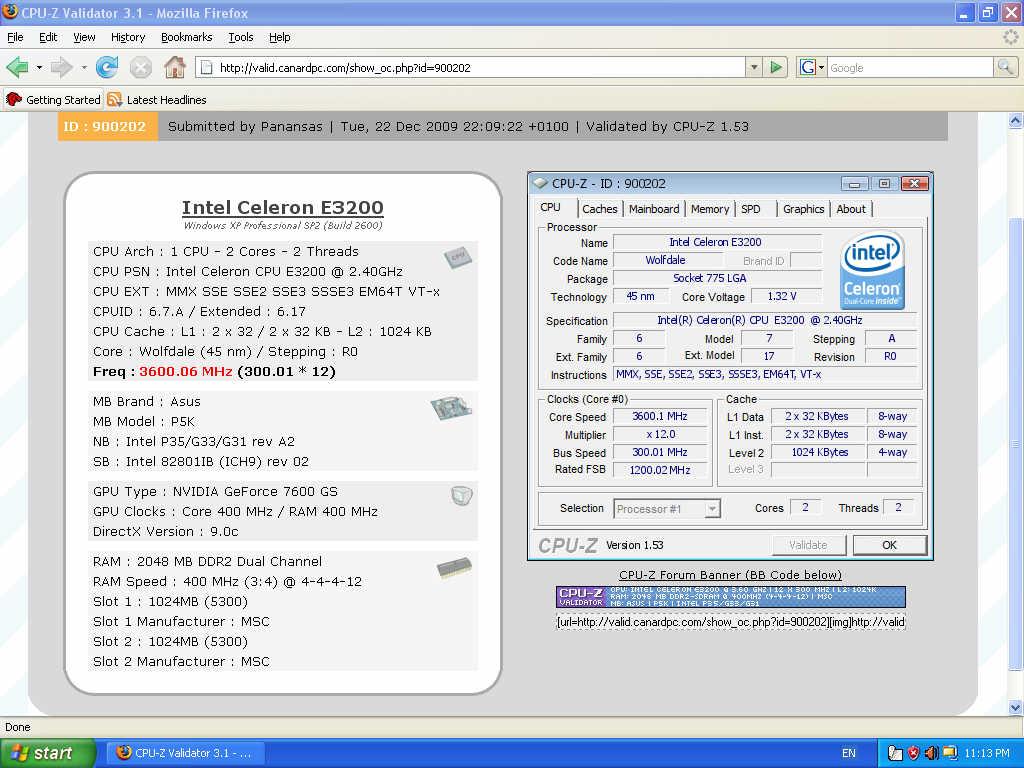Viewport: 1024px width, 768px height.
Task: Click the Google search engine icon
Action: 808,67
